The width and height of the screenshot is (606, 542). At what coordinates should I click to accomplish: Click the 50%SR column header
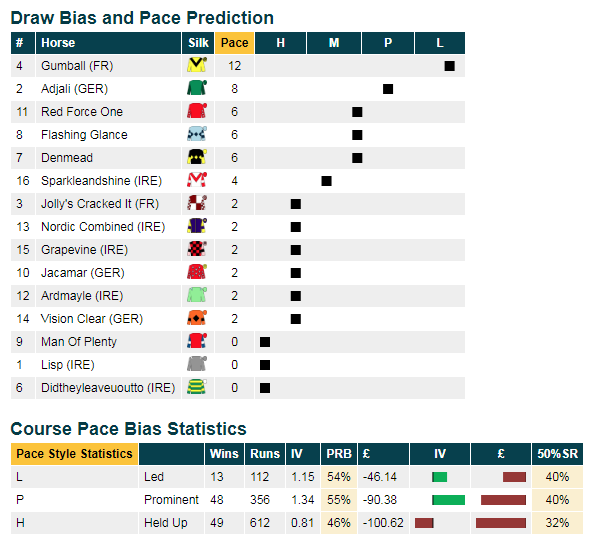(x=557, y=453)
